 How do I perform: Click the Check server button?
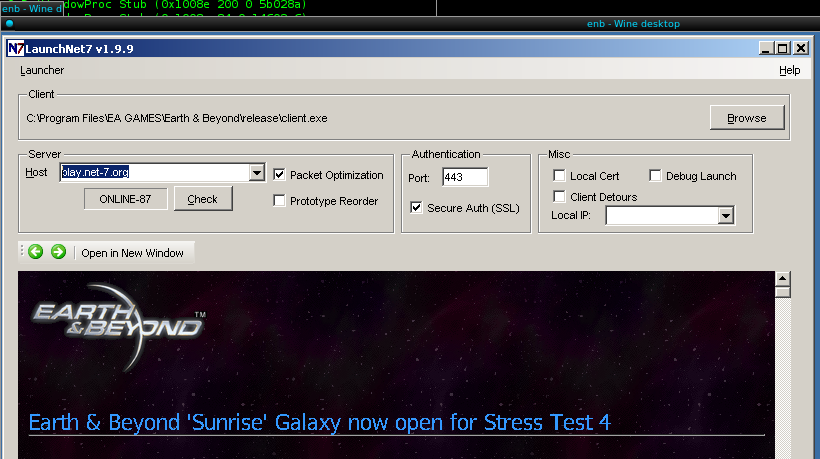203,199
